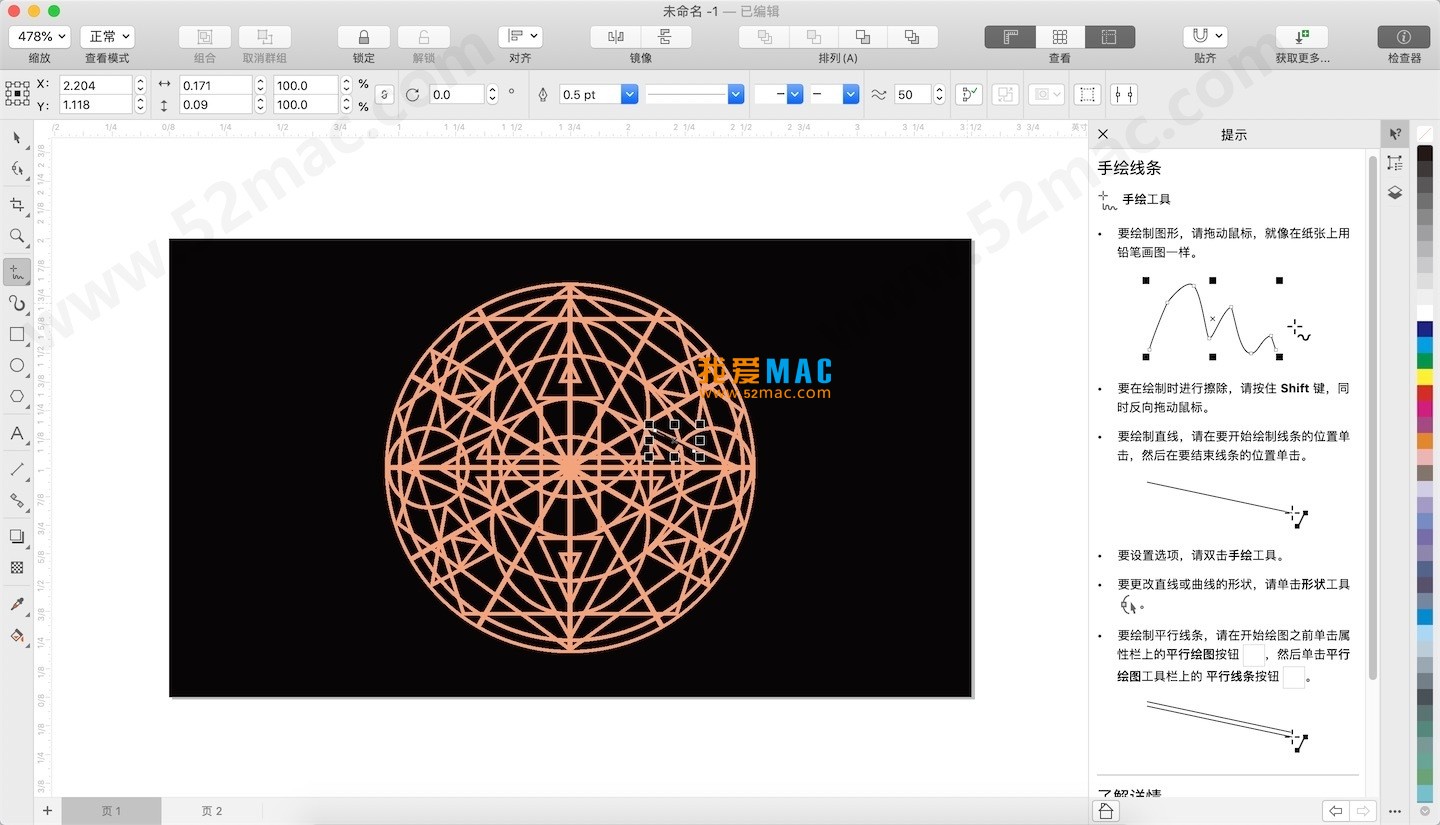Lock the object with 锁定 button

[364, 37]
